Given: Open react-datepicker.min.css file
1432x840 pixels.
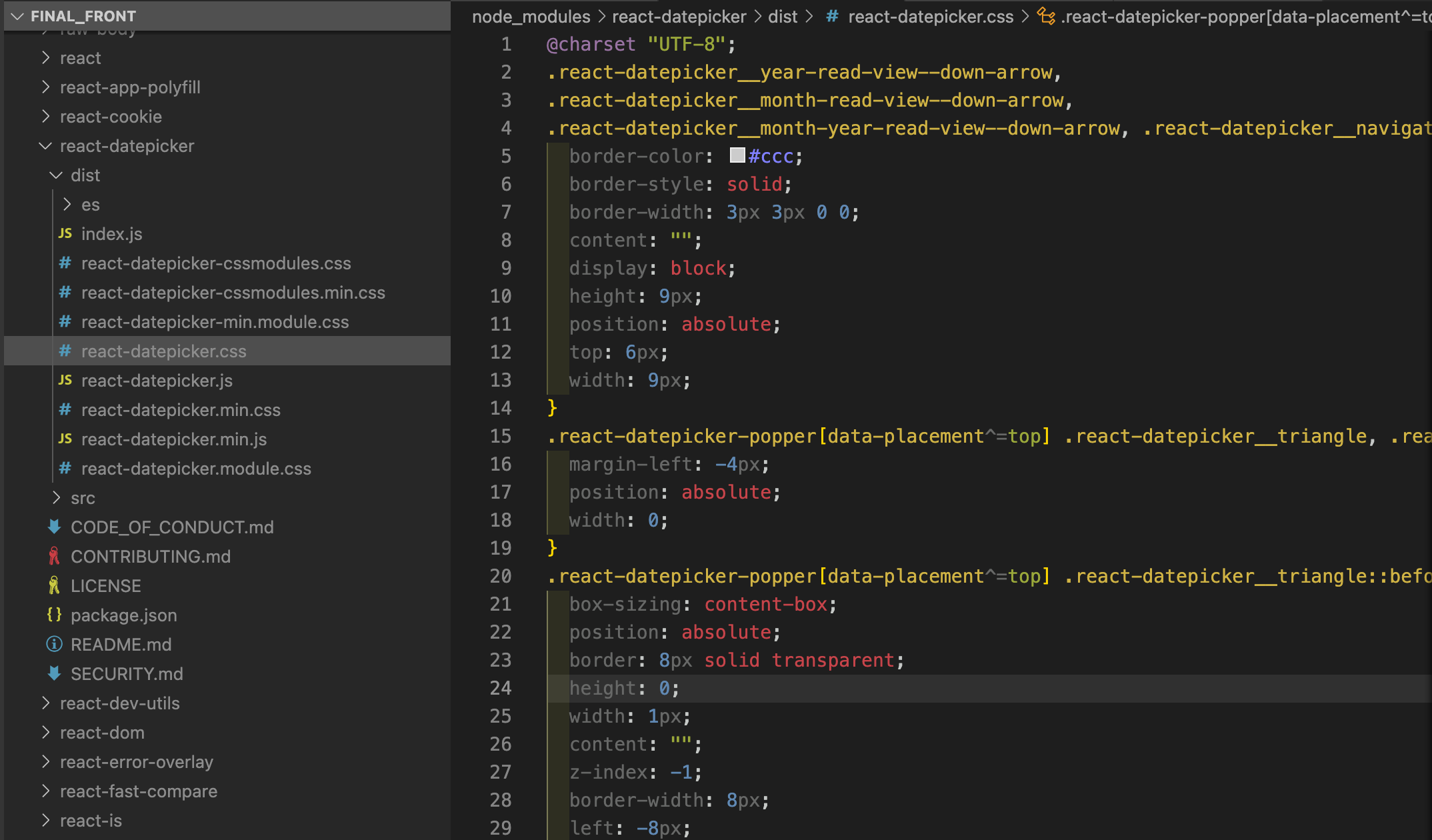Looking at the screenshot, I should coord(180,409).
